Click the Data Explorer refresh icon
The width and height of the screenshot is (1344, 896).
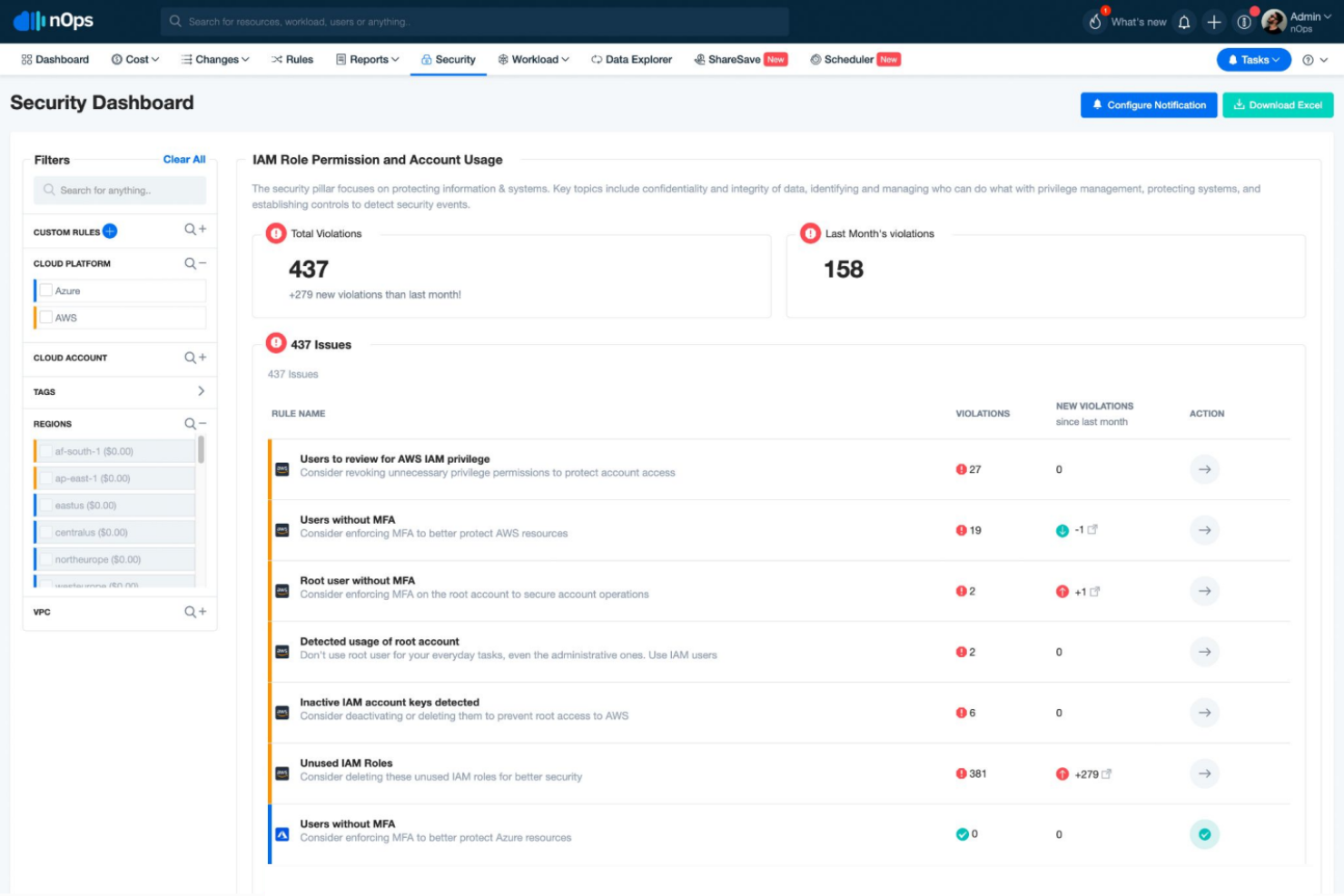(595, 59)
